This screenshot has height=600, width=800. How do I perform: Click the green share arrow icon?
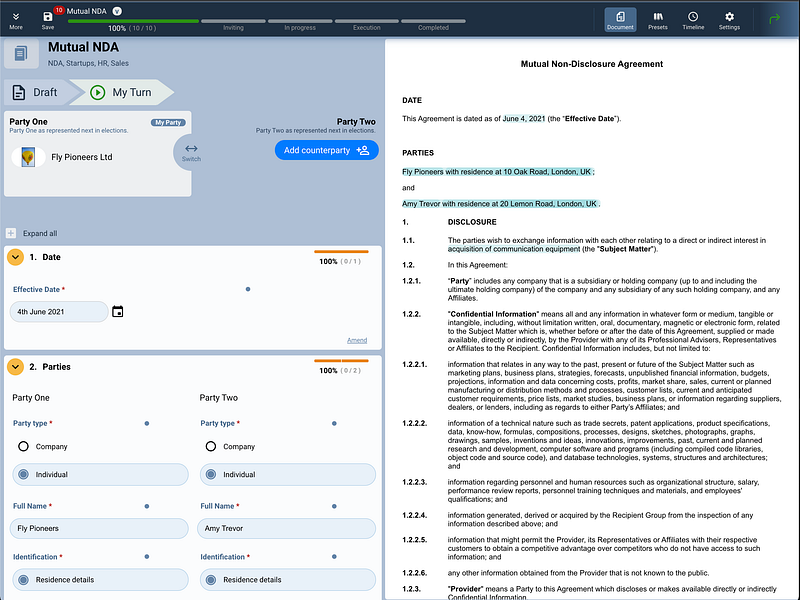click(774, 19)
